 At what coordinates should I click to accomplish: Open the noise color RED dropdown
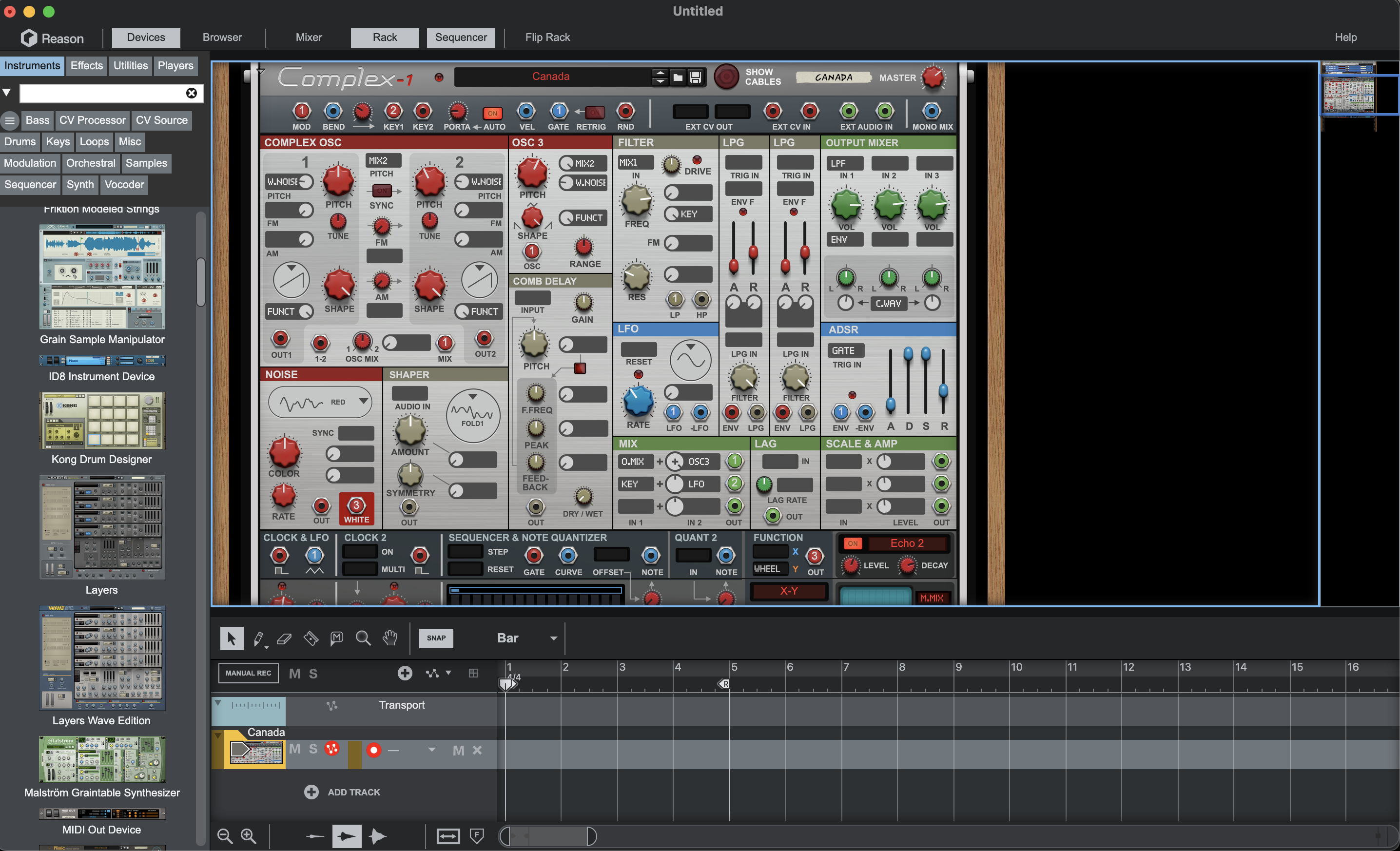tap(320, 403)
